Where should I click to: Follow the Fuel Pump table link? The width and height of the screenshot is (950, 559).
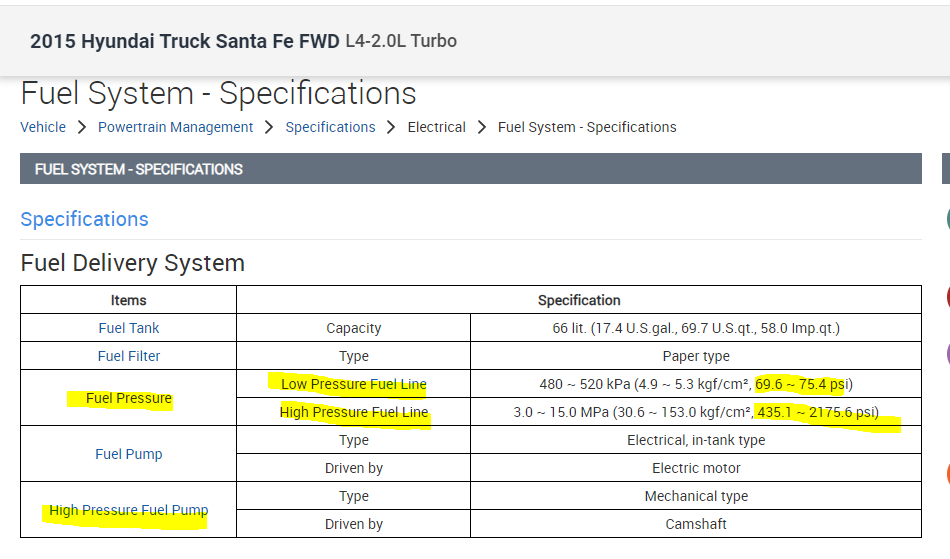point(129,454)
